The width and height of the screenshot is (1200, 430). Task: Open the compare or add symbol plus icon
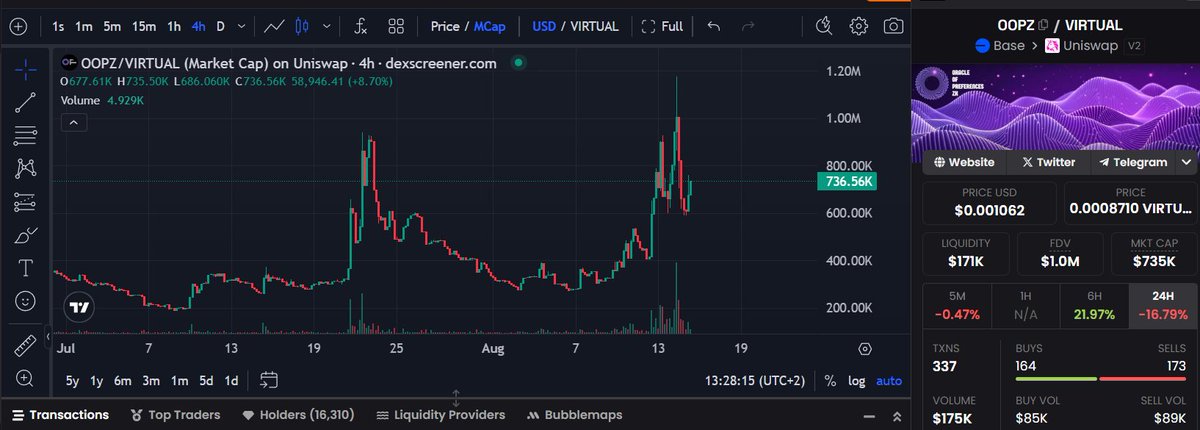tap(17, 26)
